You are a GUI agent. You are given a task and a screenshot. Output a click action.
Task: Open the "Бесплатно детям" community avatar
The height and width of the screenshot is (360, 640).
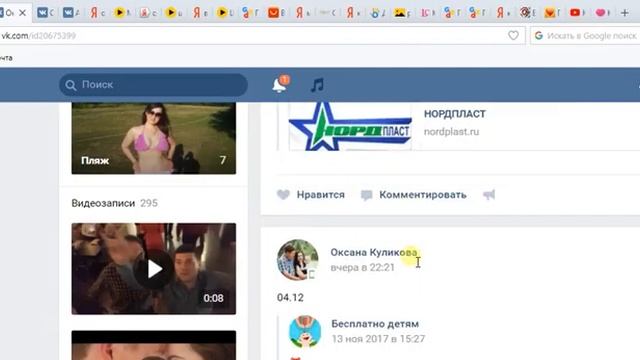pyautogui.click(x=304, y=331)
